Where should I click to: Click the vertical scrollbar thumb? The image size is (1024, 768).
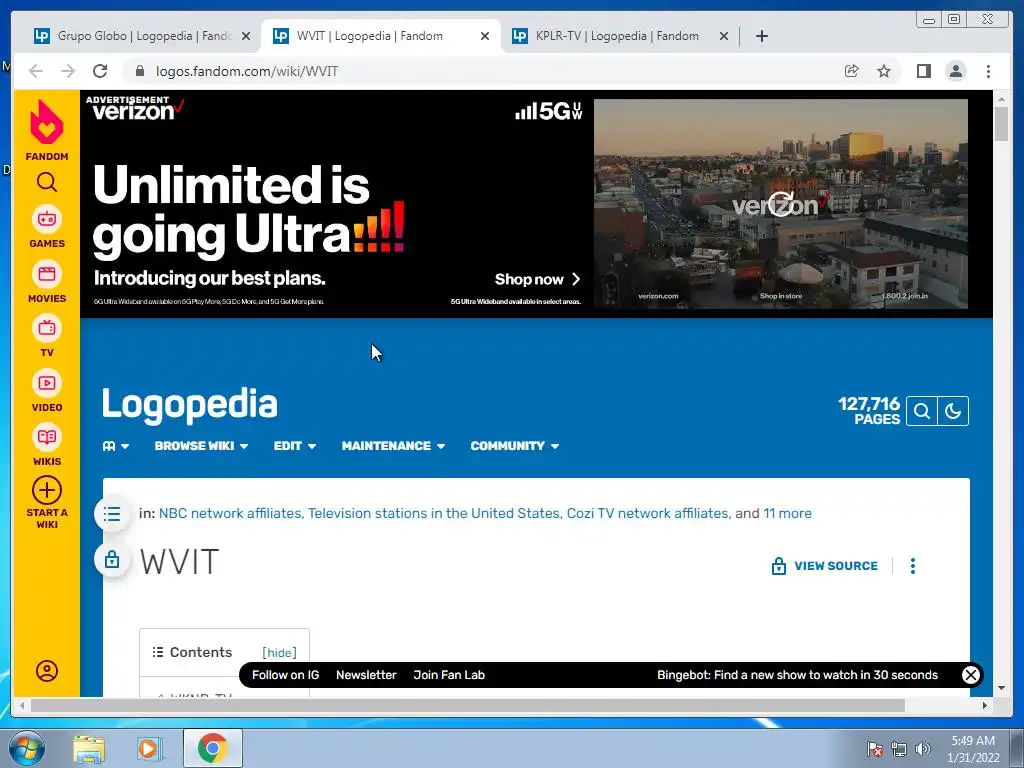(x=1001, y=123)
